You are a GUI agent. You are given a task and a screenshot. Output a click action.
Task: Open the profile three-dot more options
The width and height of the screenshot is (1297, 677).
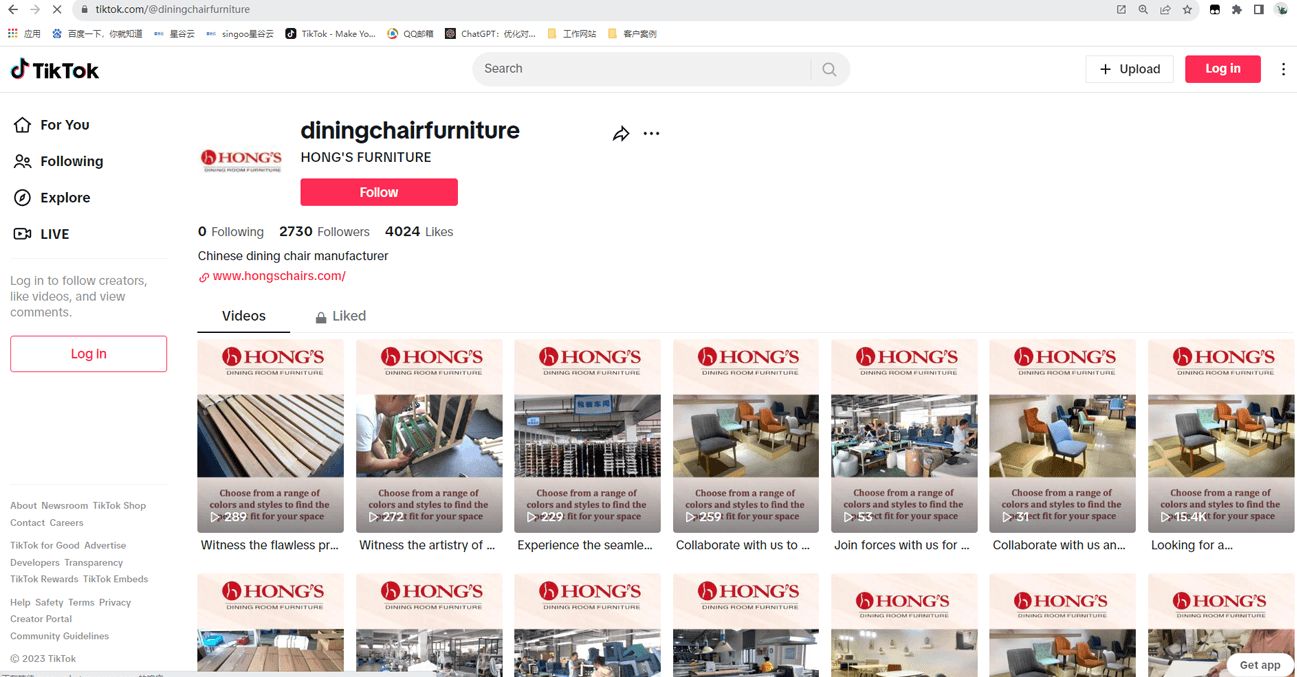(x=651, y=134)
